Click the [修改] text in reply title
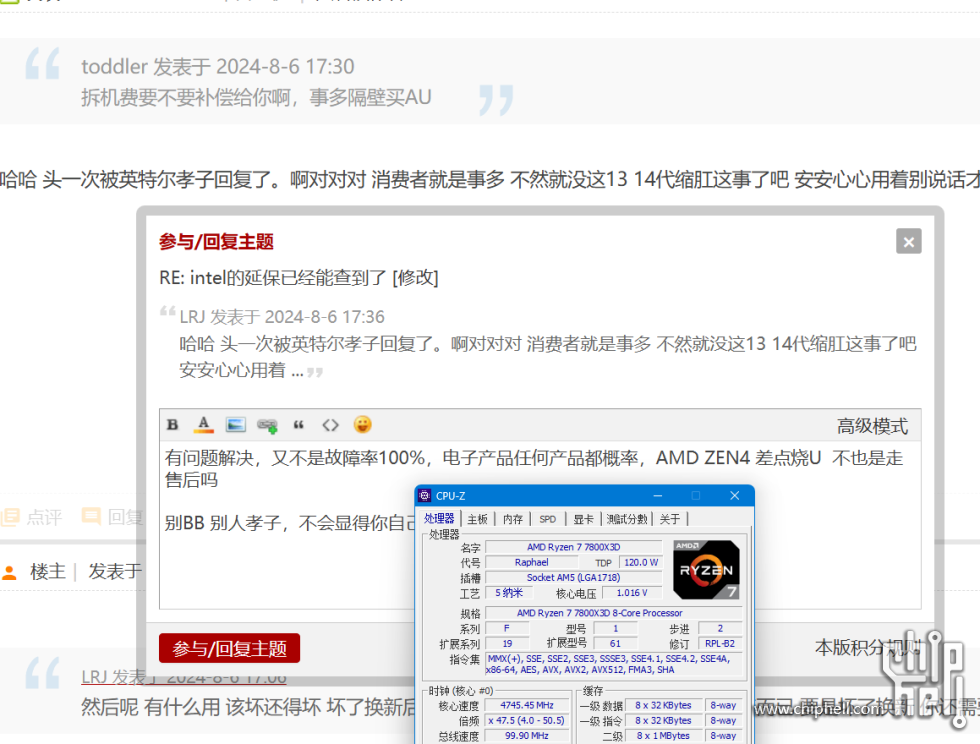This screenshot has width=980, height=744. (x=415, y=278)
